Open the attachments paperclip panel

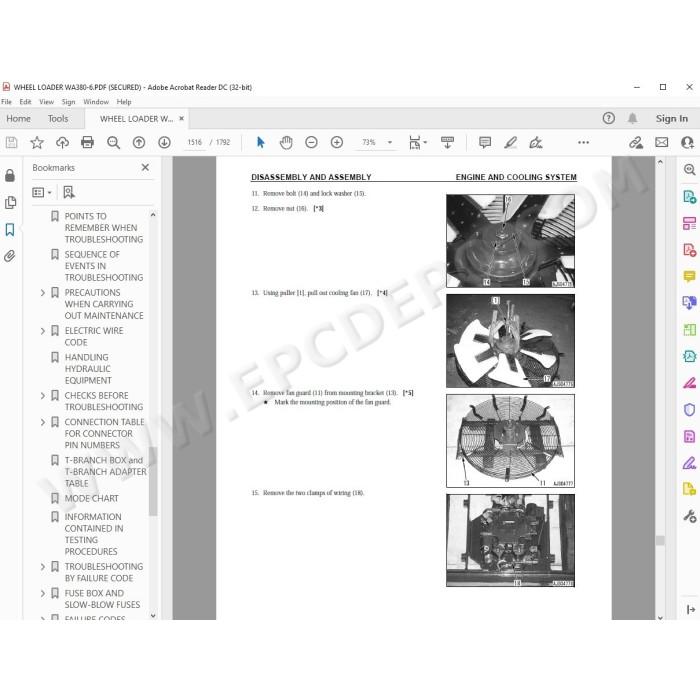(x=9, y=256)
